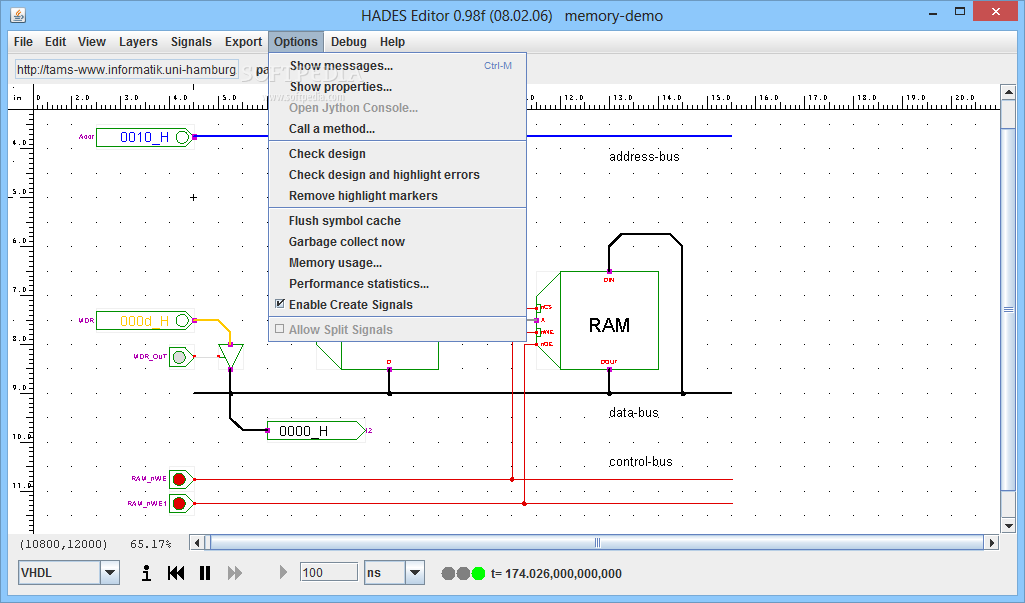This screenshot has width=1025, height=603.
Task: Toggle the MDR_OUT input pin
Action: pos(180,357)
